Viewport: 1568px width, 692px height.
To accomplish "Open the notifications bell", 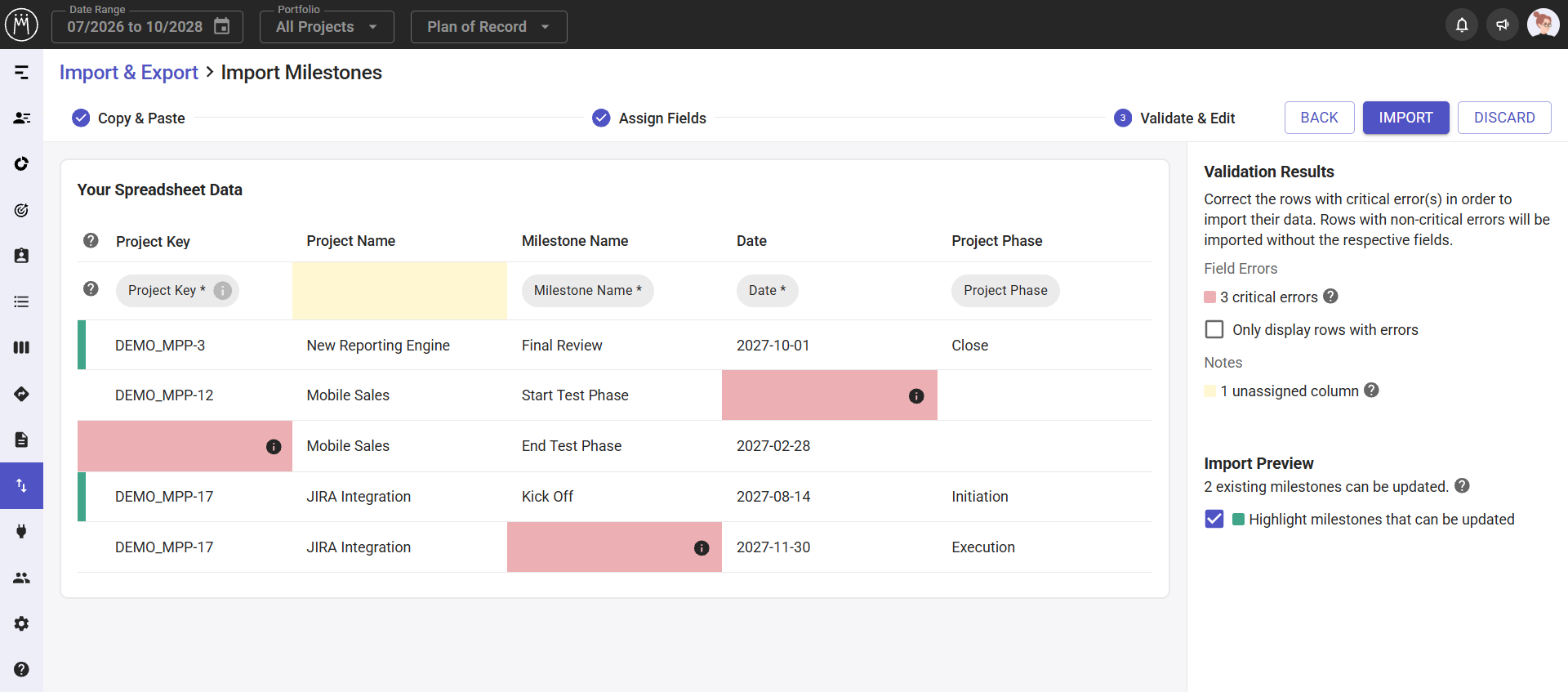I will (x=1462, y=25).
